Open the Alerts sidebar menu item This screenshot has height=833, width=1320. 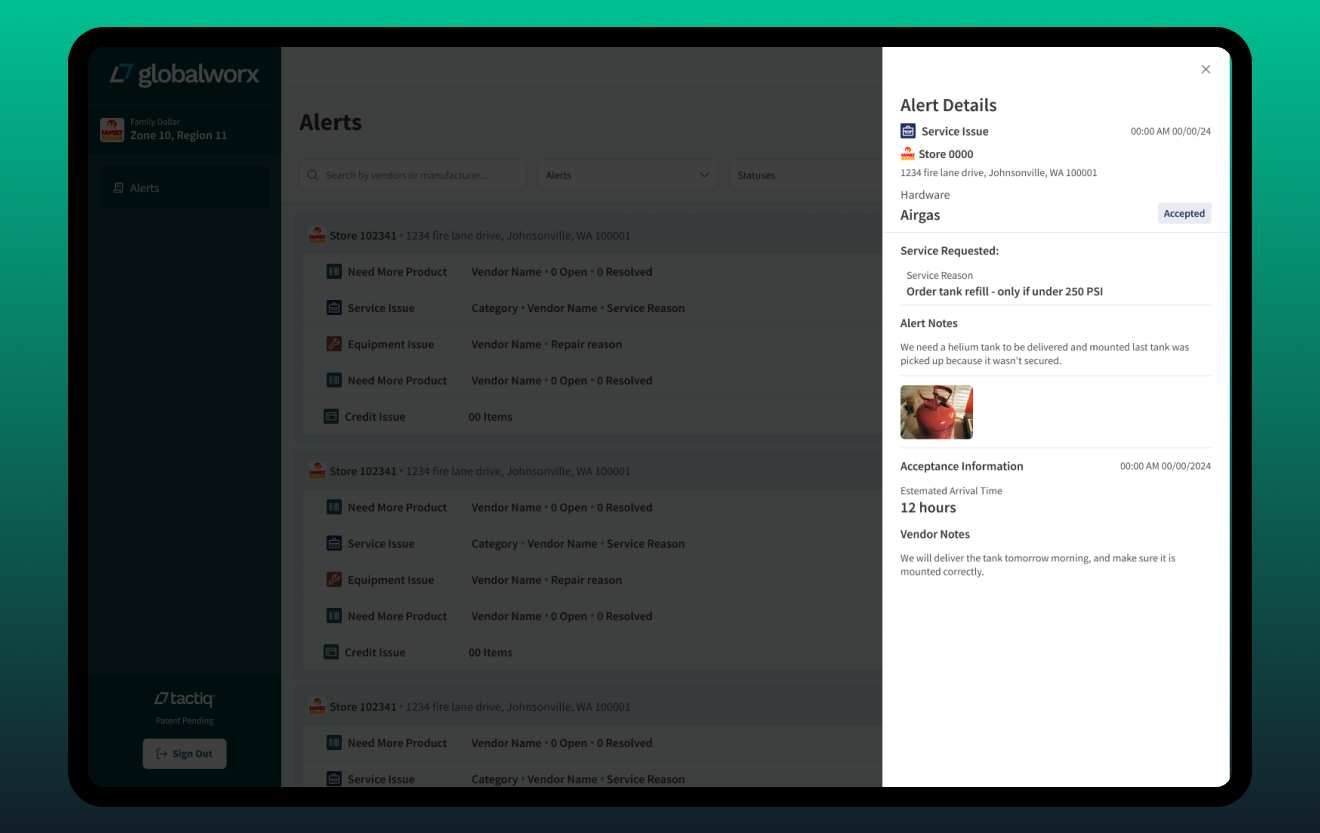coord(184,188)
